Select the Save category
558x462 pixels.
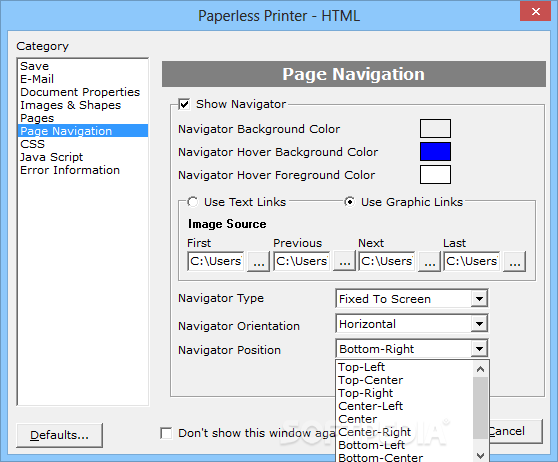(x=83, y=66)
